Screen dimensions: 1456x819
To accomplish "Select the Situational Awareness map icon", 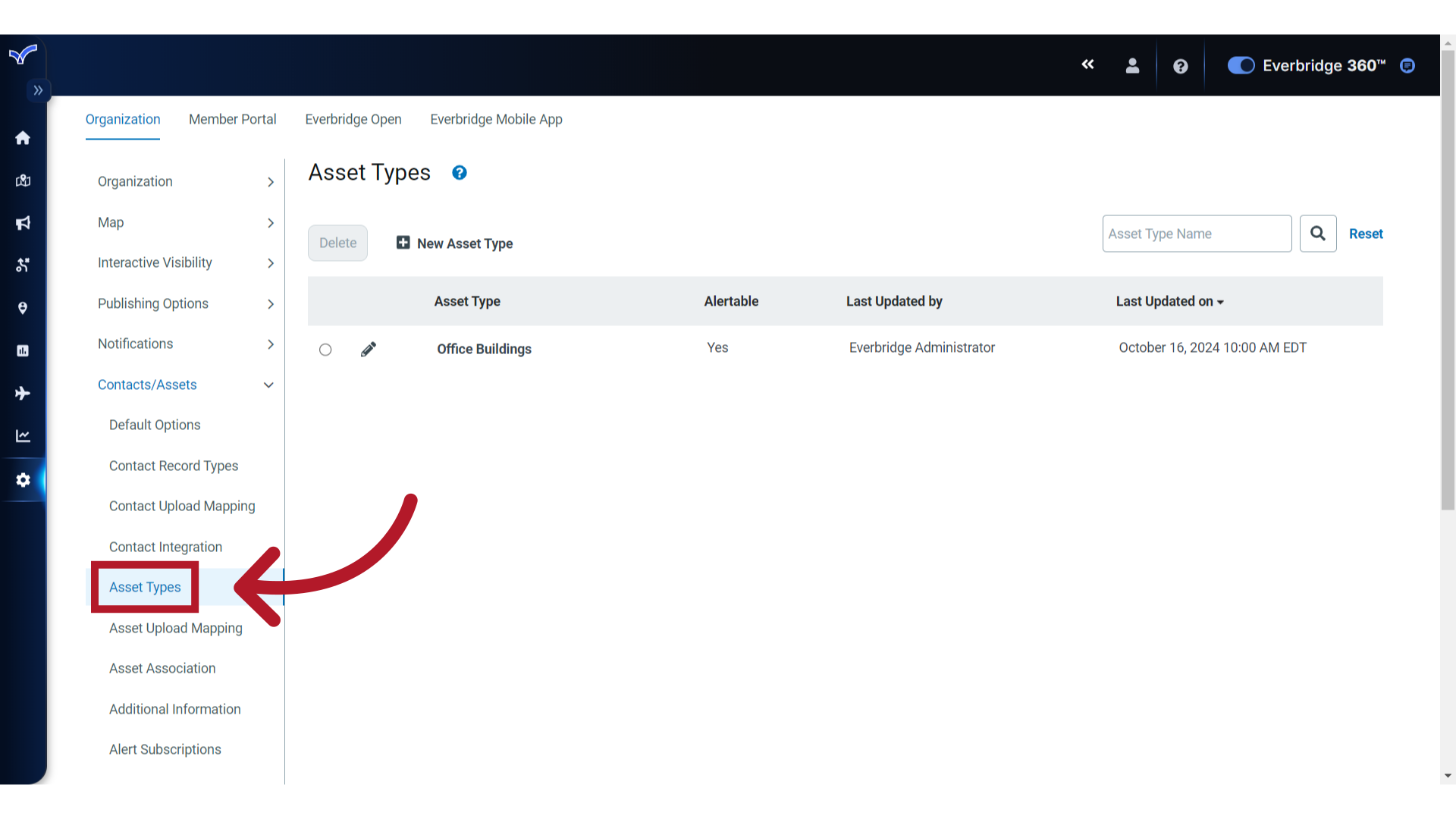I will 23,180.
